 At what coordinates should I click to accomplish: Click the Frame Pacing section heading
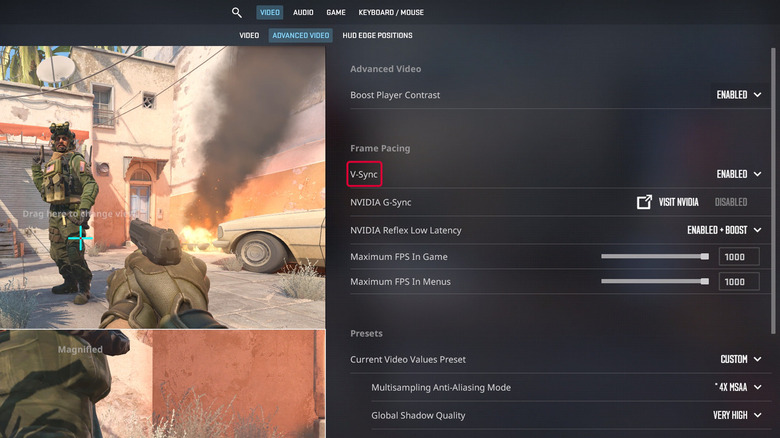(380, 148)
